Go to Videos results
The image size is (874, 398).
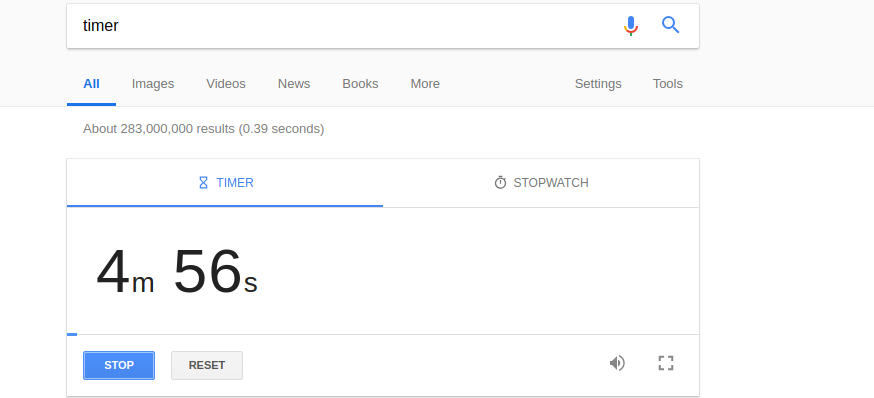coord(226,84)
